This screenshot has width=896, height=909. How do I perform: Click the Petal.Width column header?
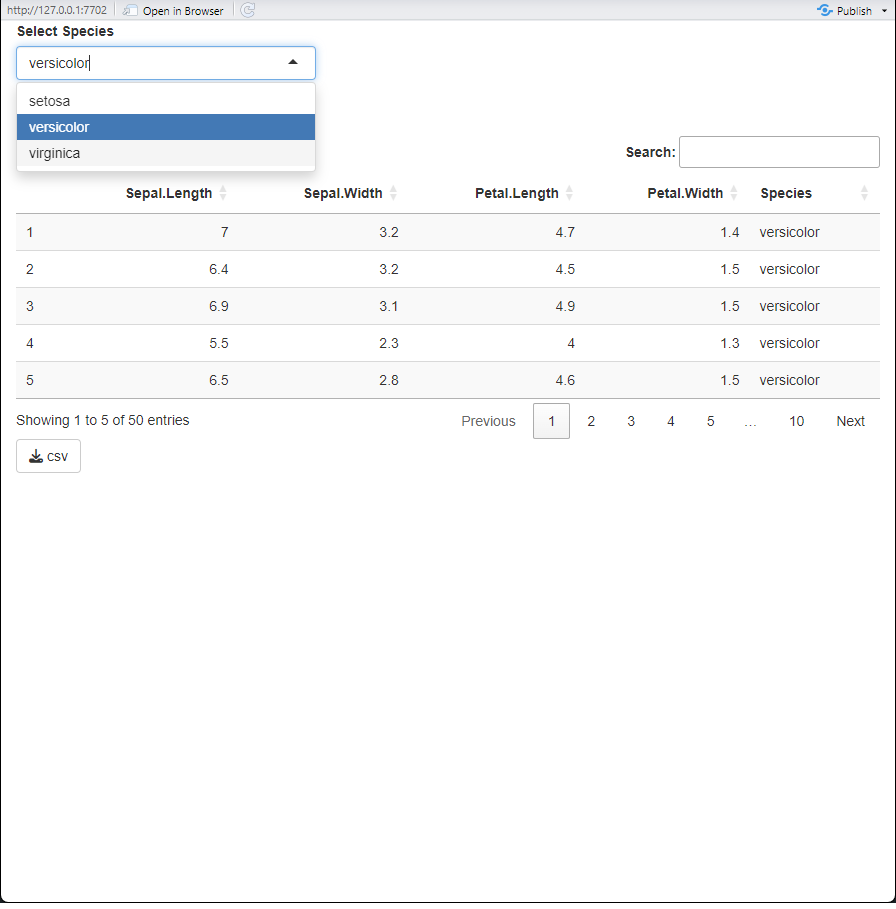(685, 193)
